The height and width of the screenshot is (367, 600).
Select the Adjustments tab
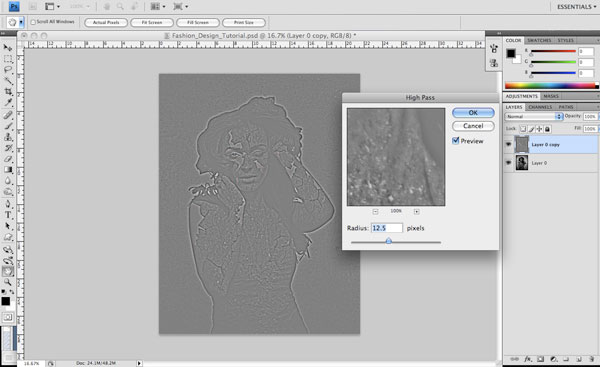[x=522, y=96]
